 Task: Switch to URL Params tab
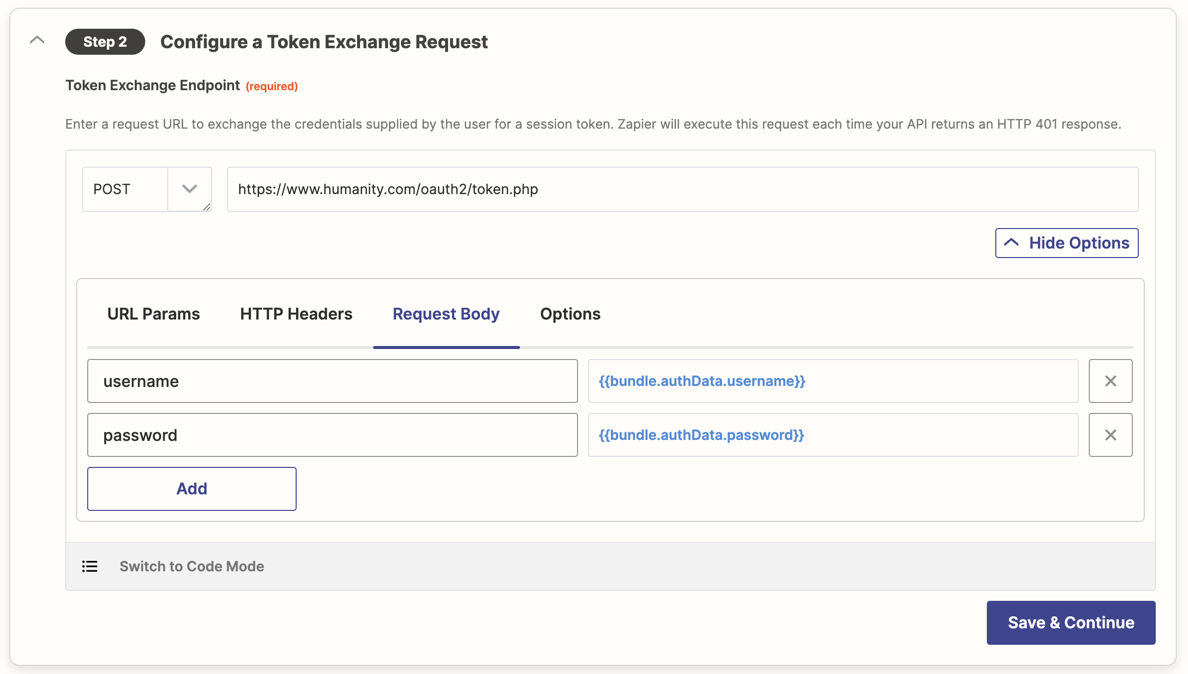click(153, 314)
